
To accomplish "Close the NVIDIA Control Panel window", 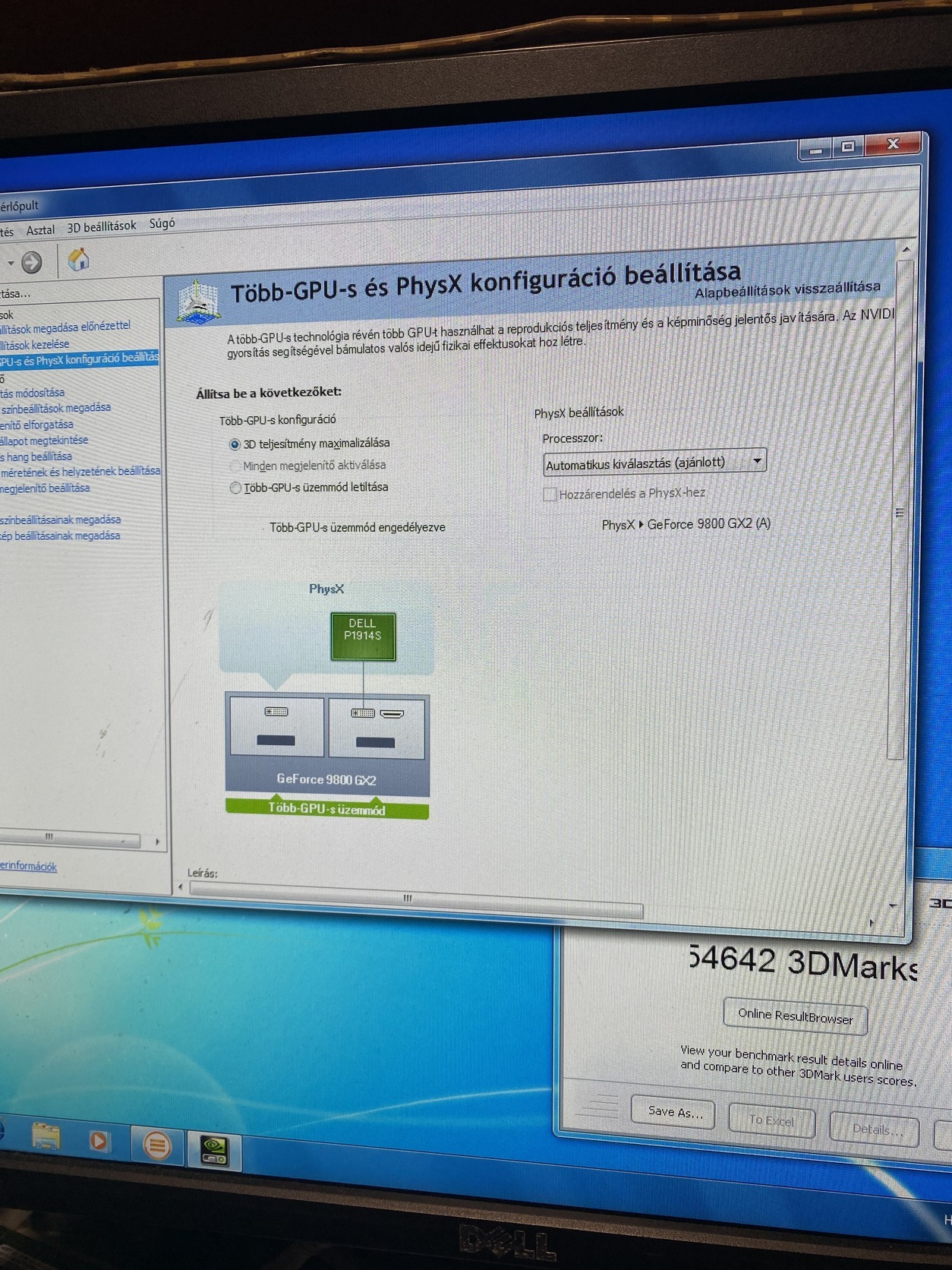I will 894,144.
